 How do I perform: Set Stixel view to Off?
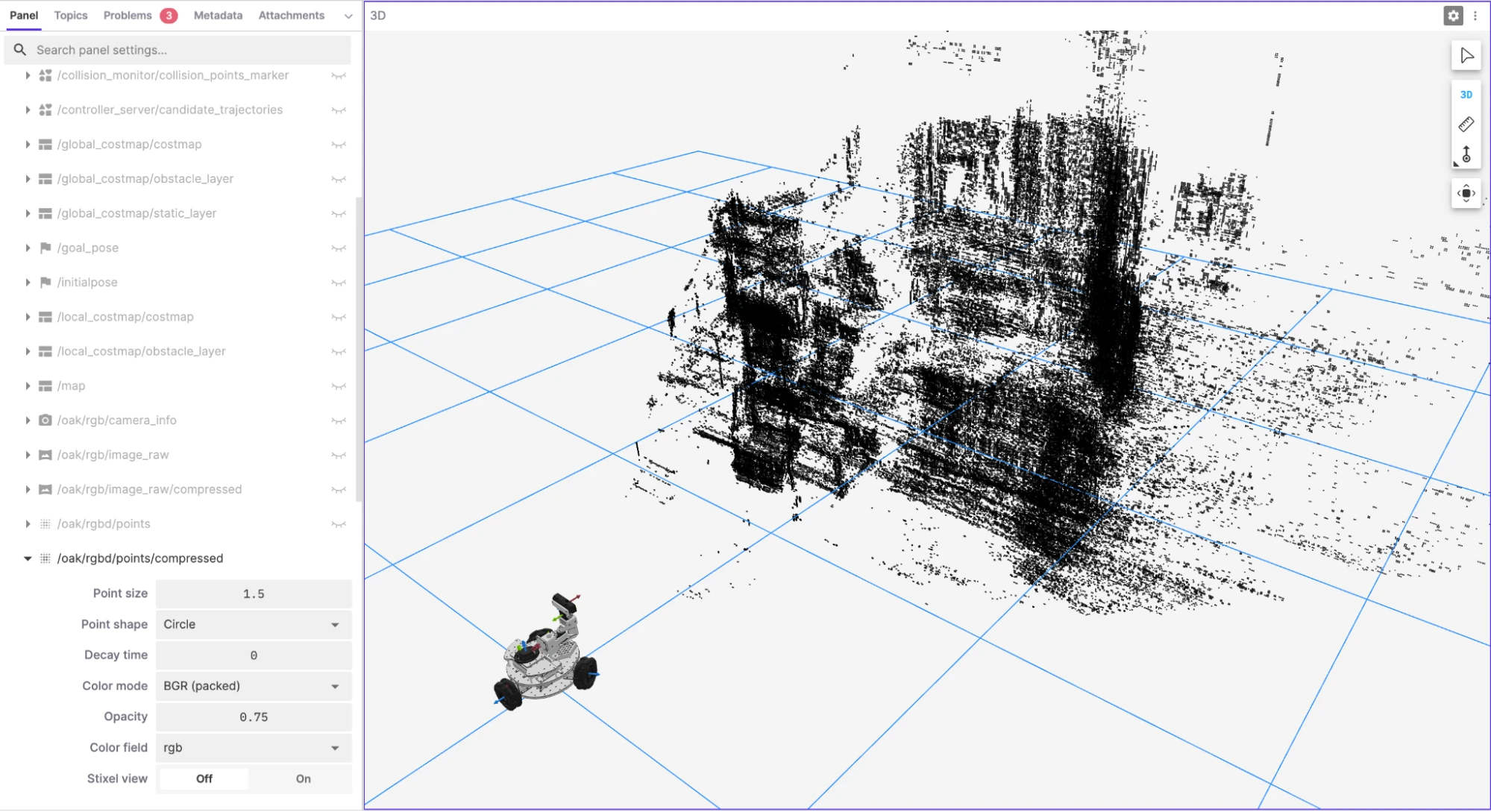click(x=204, y=778)
